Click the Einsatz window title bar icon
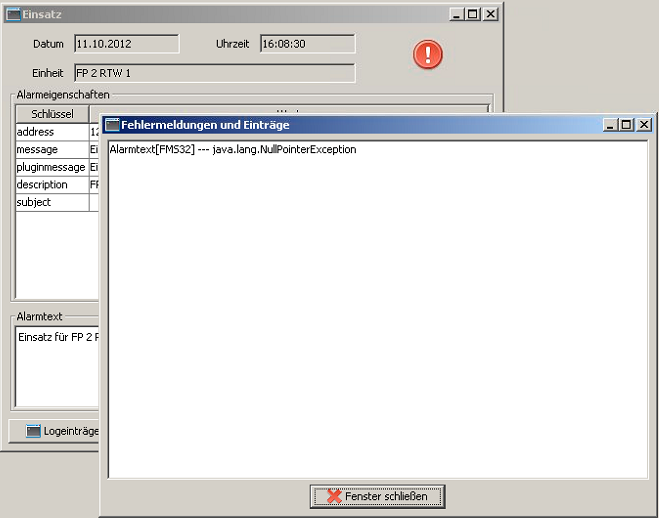The height and width of the screenshot is (518, 659). click(x=13, y=14)
